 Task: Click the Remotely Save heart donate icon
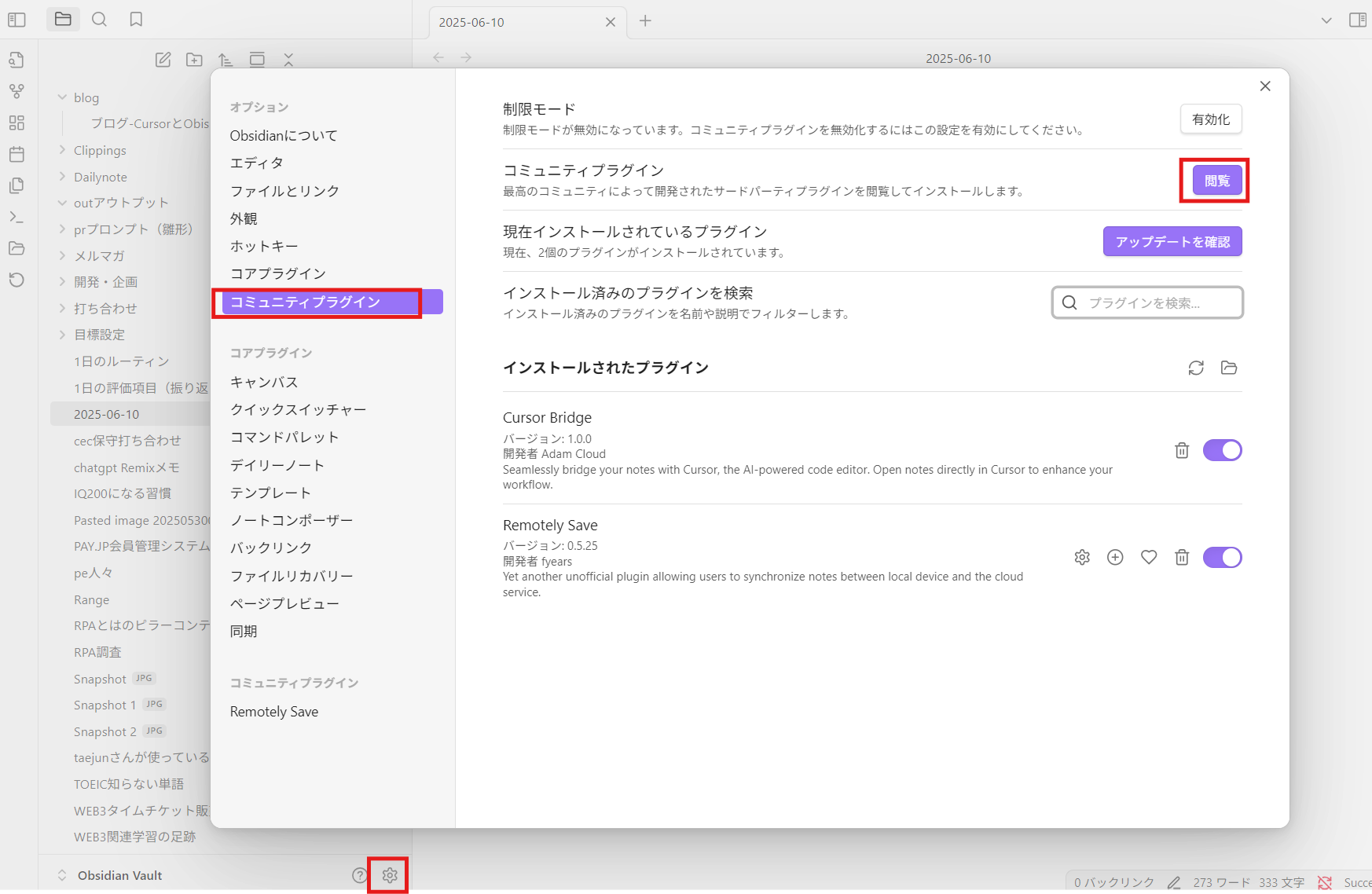[1149, 557]
